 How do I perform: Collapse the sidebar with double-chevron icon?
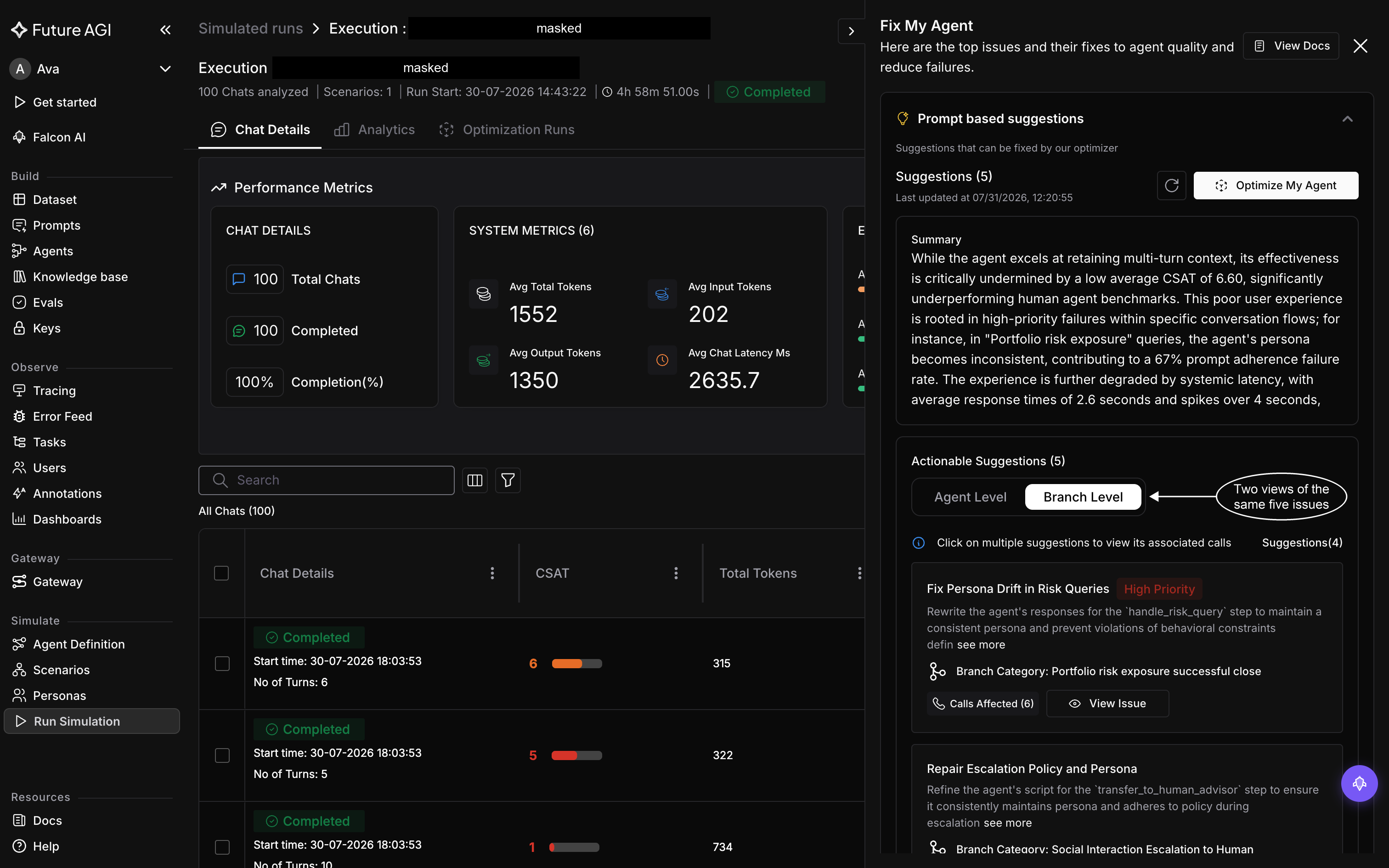(165, 30)
